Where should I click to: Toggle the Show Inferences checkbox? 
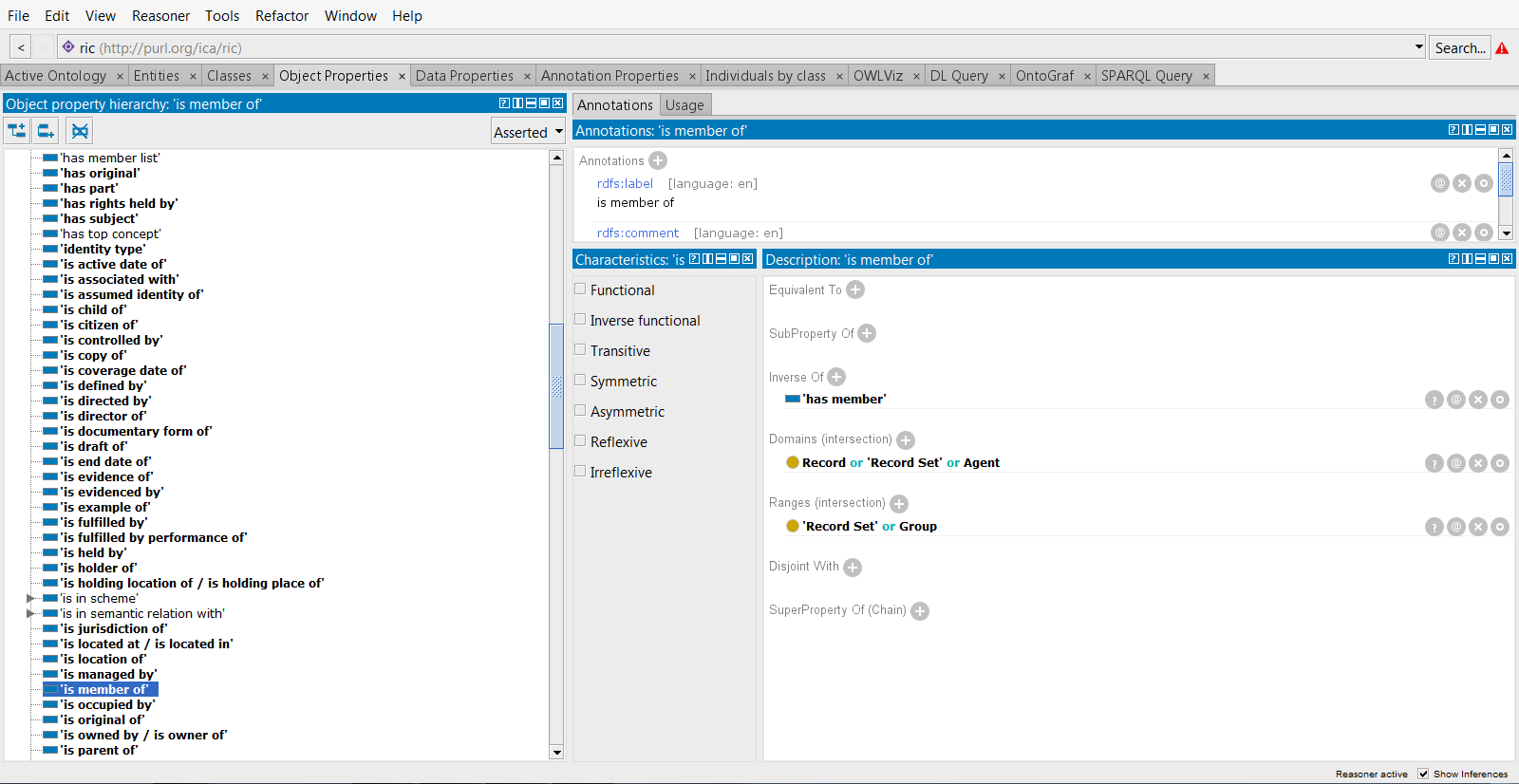[1423, 774]
